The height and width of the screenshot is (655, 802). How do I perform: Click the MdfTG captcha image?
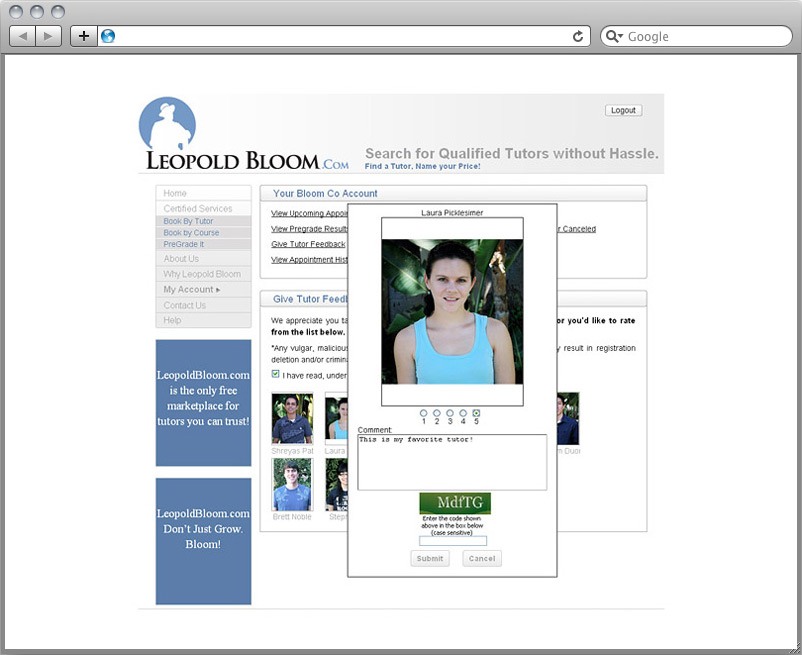[x=455, y=503]
